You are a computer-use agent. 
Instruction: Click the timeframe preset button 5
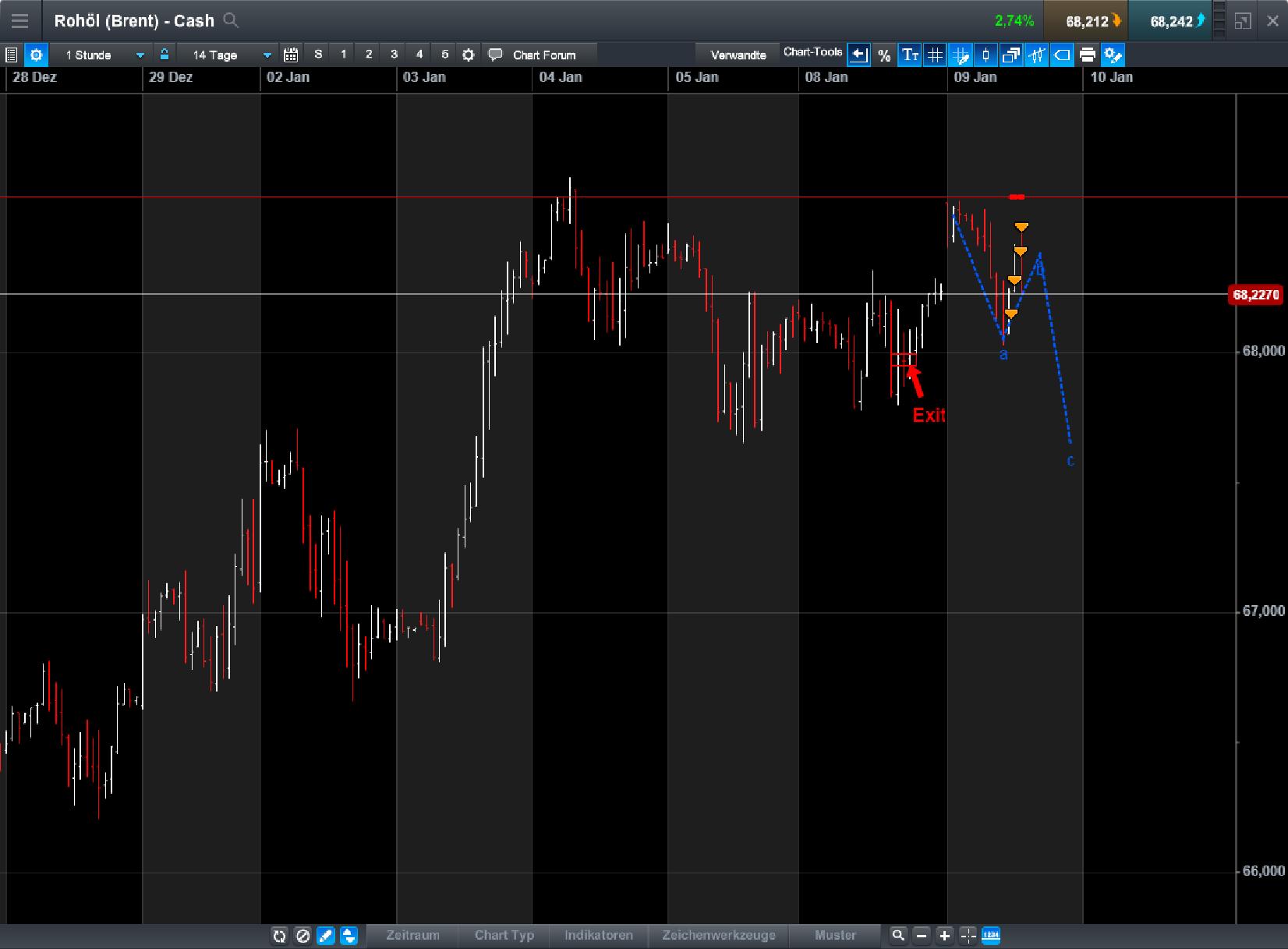444,55
